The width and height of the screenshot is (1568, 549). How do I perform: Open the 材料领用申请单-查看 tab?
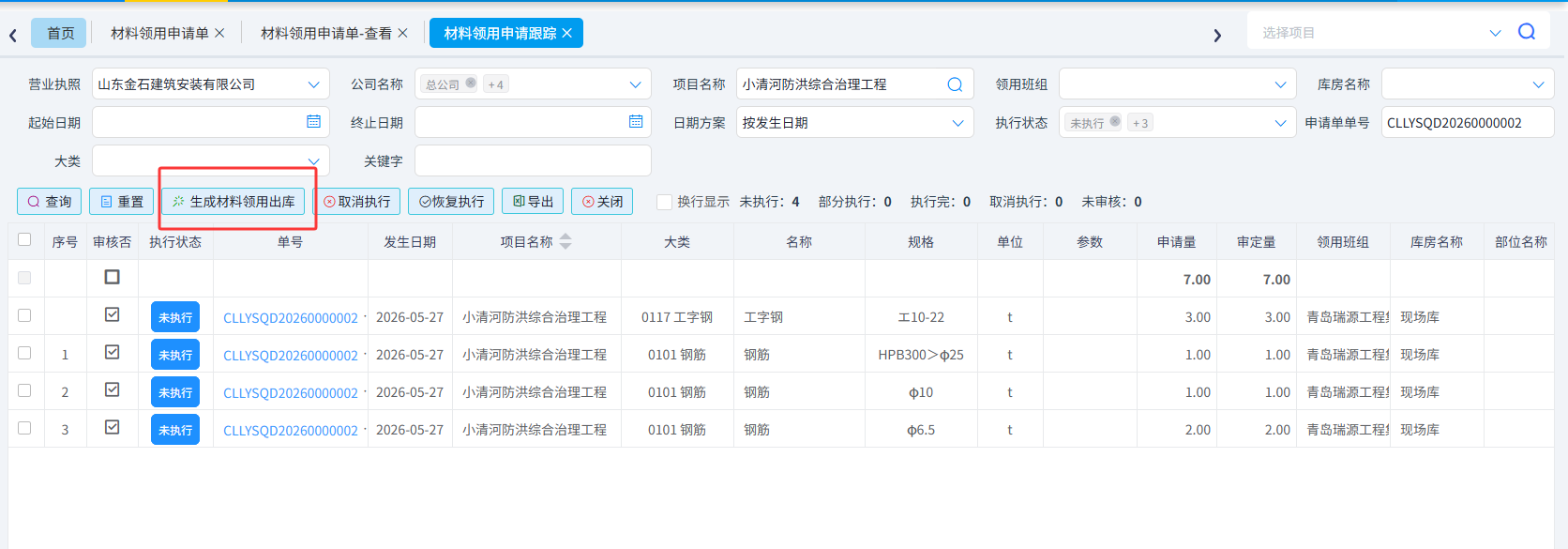coord(326,33)
